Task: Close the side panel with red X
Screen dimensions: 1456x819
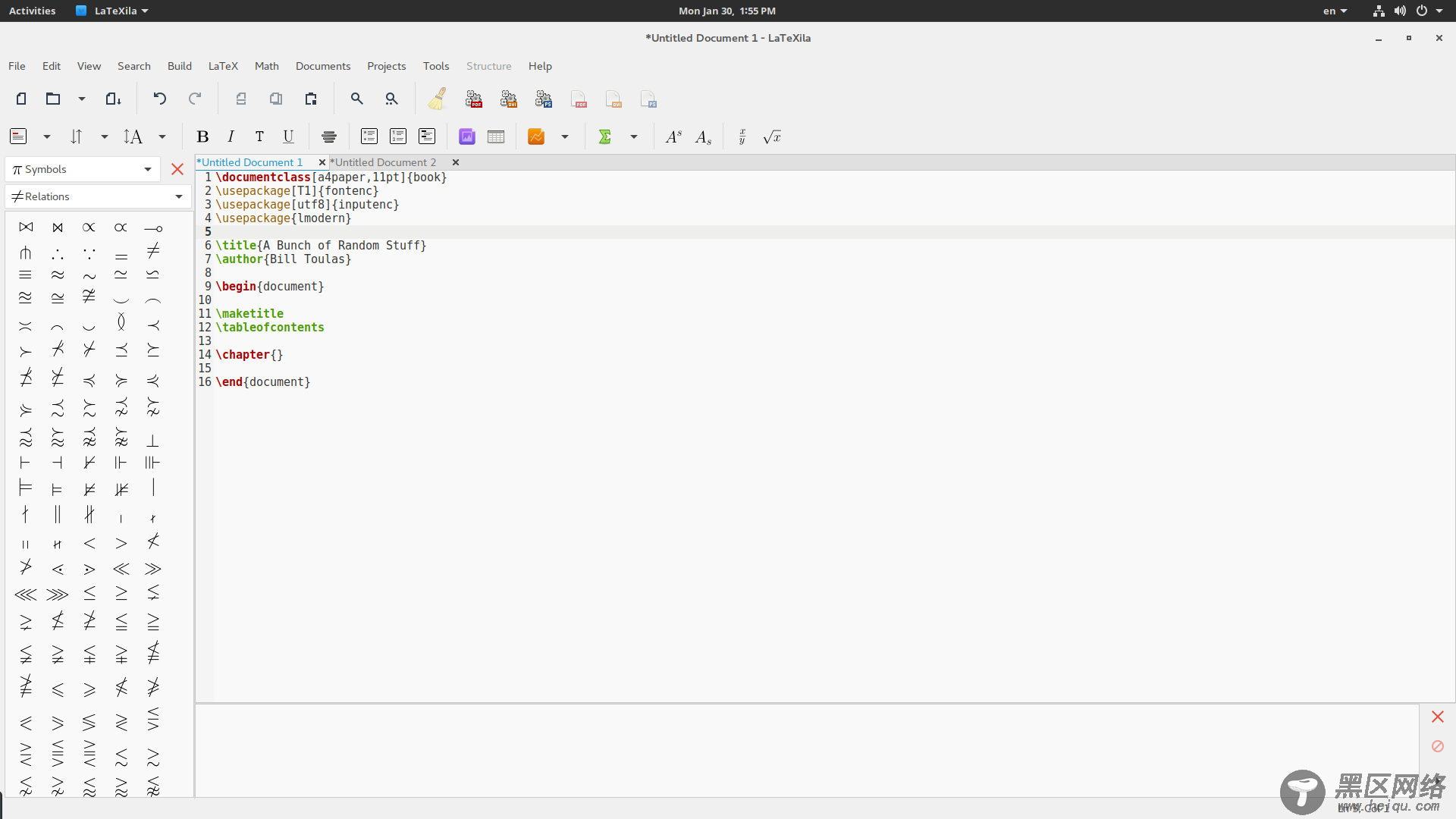Action: click(177, 169)
